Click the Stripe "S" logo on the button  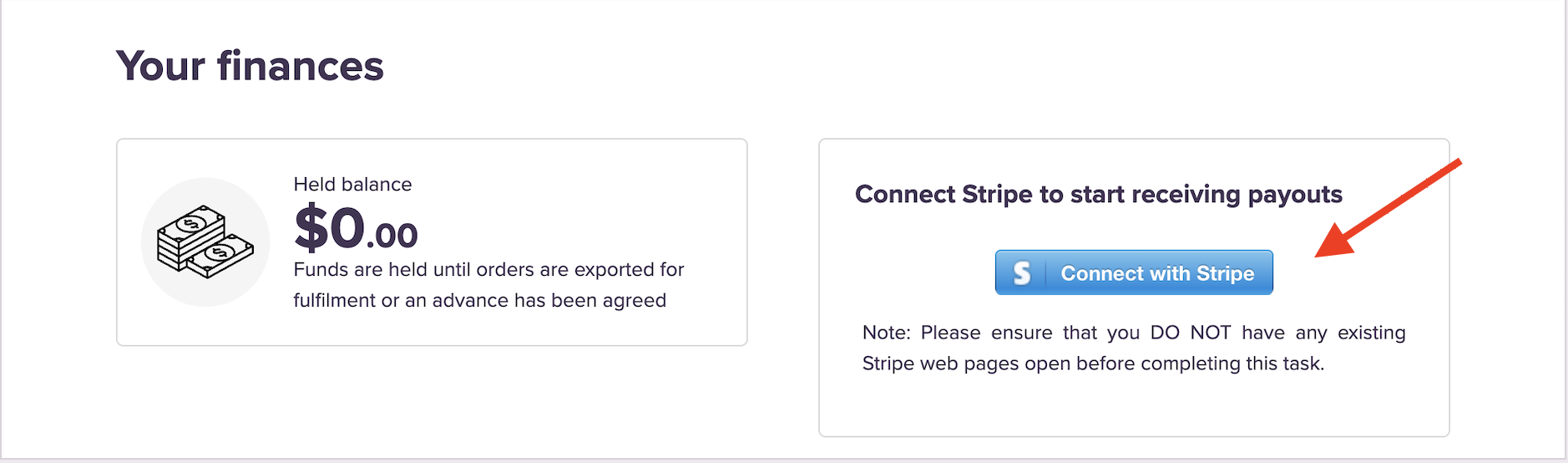(x=1021, y=273)
